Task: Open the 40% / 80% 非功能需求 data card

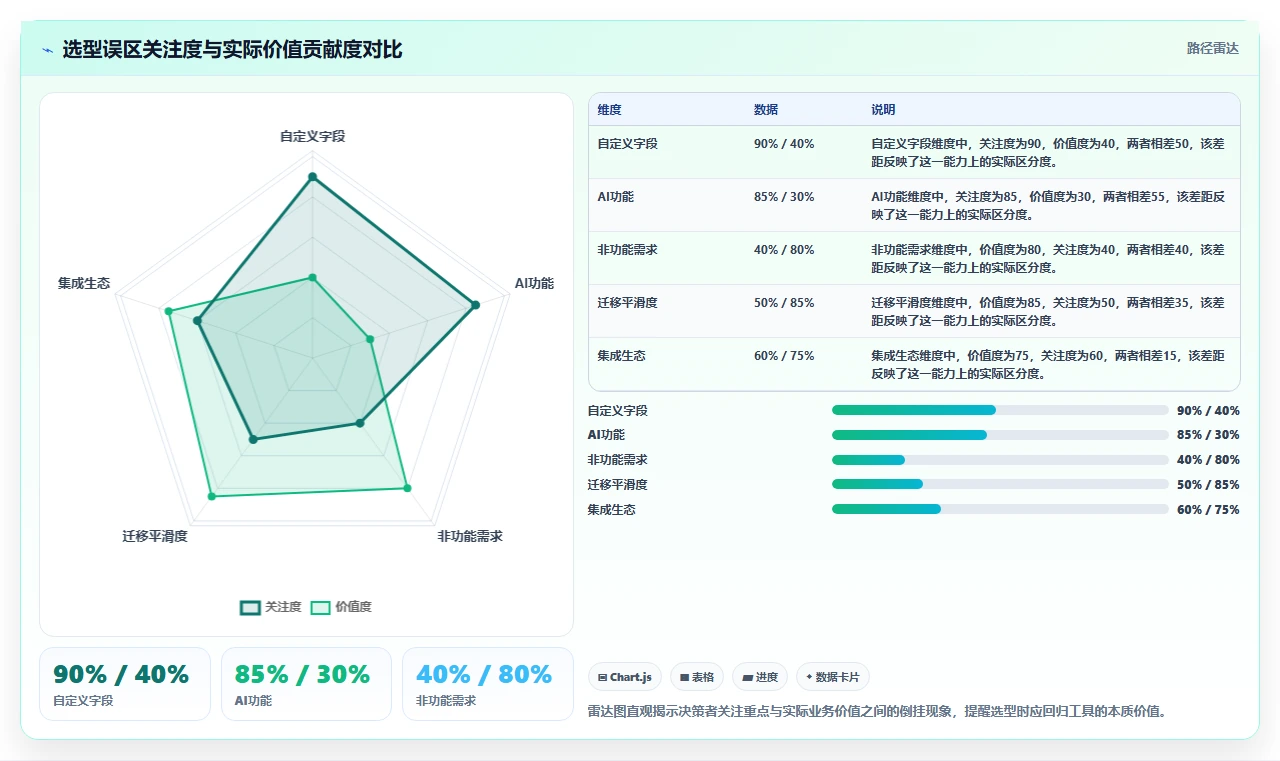Action: coord(488,684)
